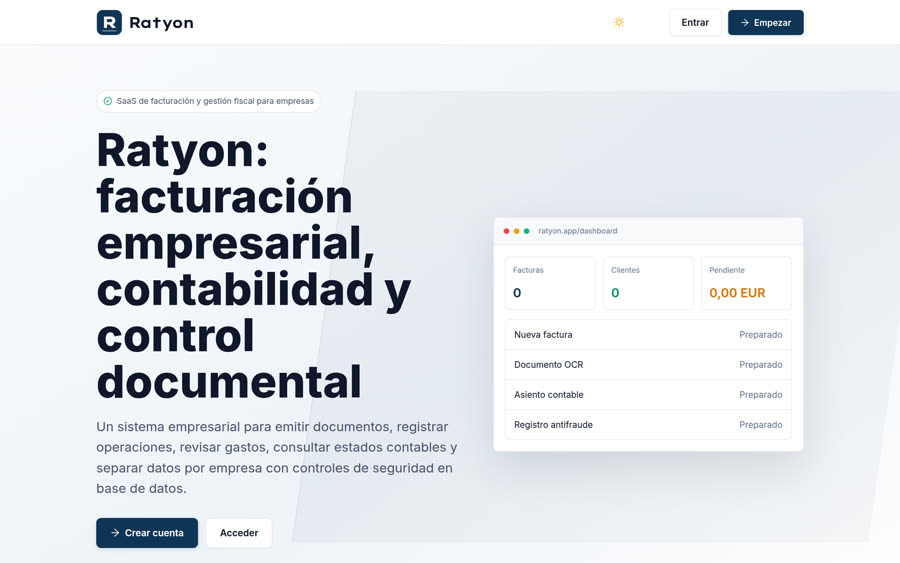The width and height of the screenshot is (900, 563).
Task: Click the ratyon.app/dashboard address text
Action: point(578,231)
